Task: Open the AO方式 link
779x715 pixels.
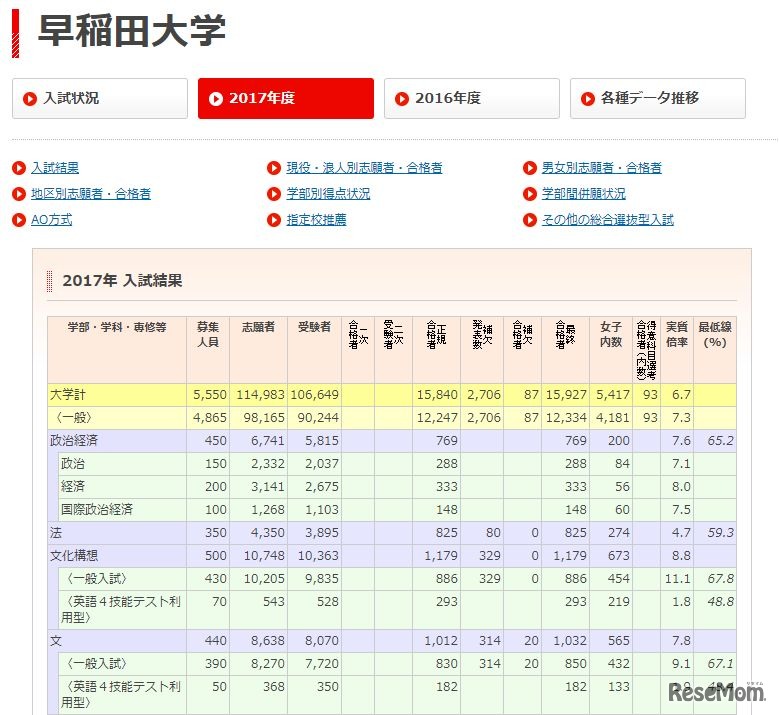Action: (52, 220)
